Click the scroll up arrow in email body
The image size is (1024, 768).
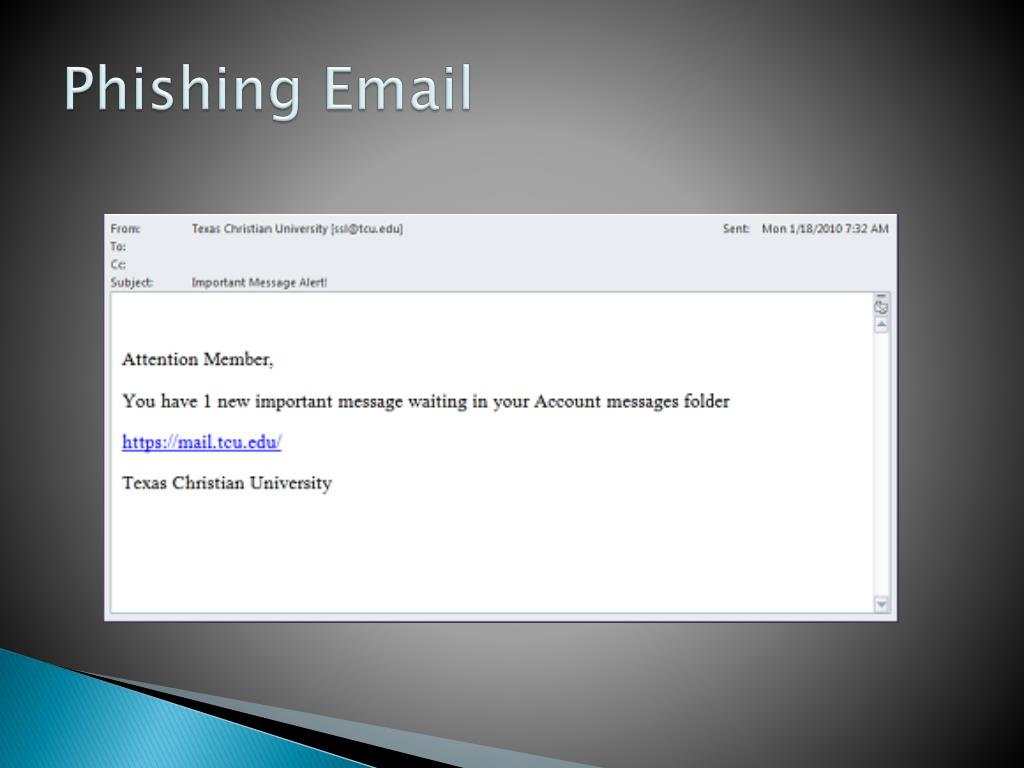click(x=881, y=325)
